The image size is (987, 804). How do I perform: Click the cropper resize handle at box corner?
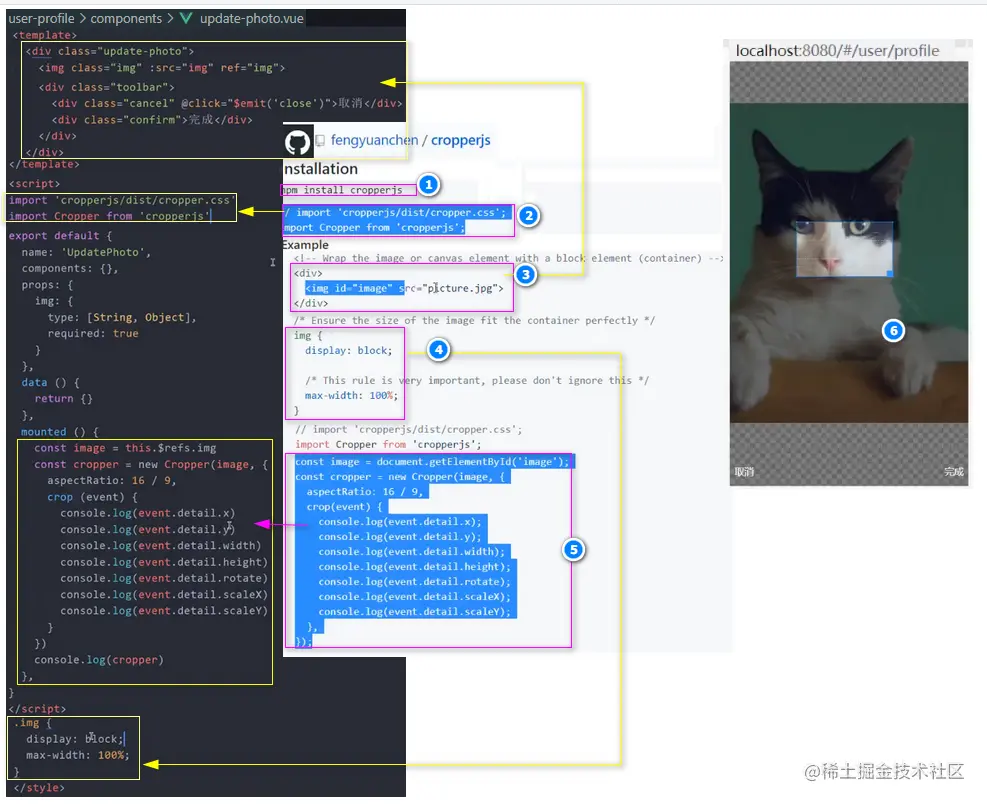tap(889, 273)
